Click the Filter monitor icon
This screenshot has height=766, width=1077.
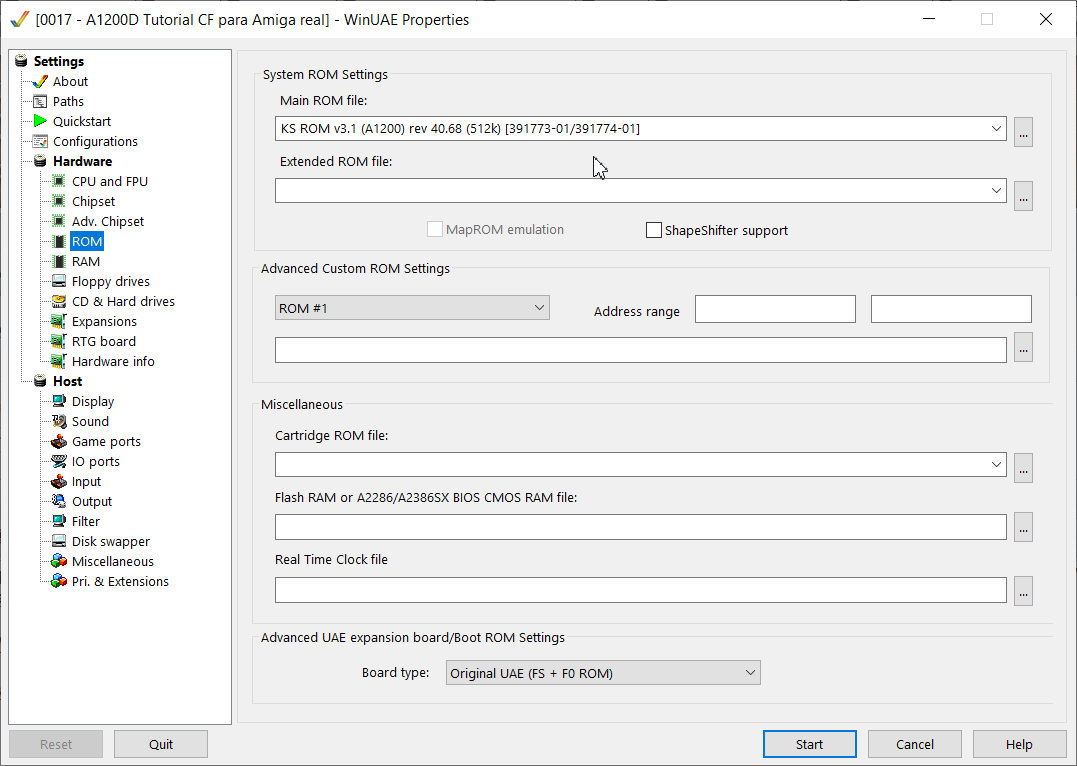59,521
